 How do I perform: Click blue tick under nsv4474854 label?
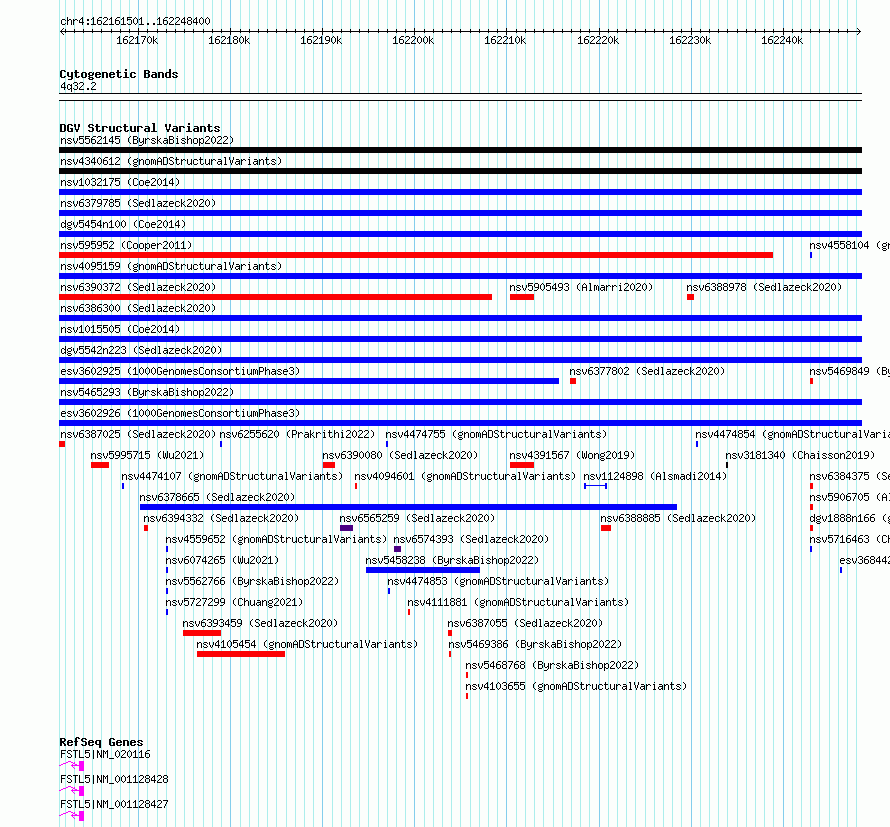pyautogui.click(x=697, y=444)
